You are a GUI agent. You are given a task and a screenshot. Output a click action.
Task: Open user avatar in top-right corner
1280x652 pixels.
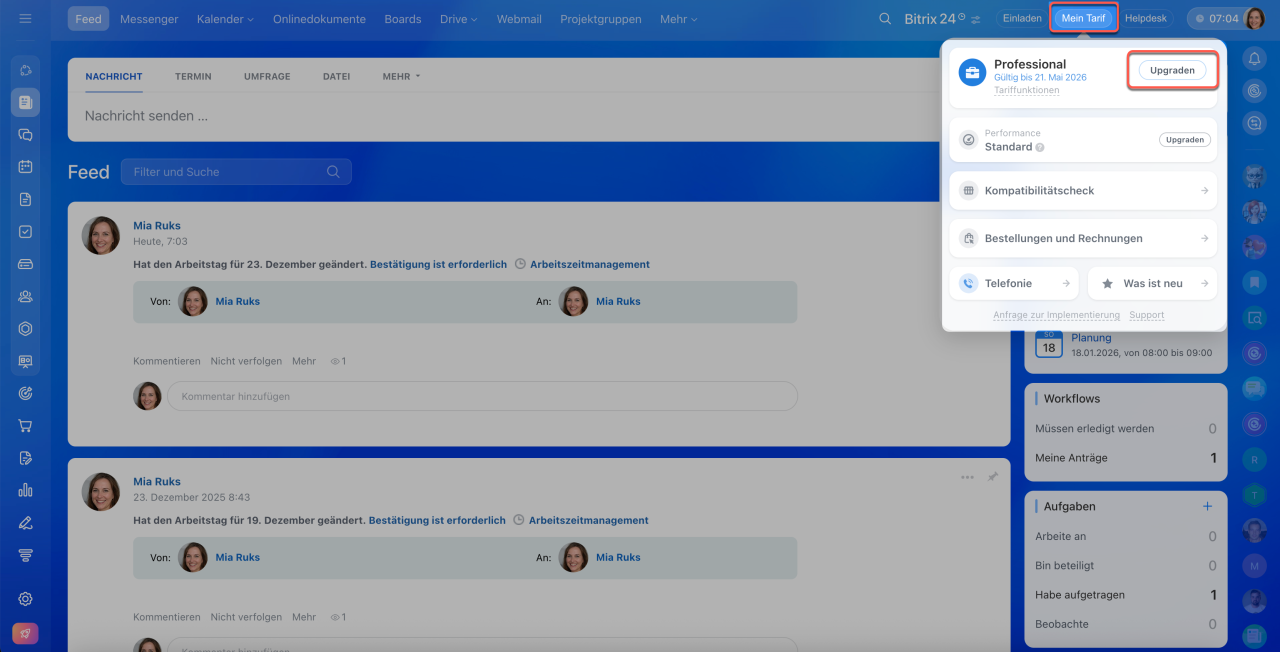1255,19
